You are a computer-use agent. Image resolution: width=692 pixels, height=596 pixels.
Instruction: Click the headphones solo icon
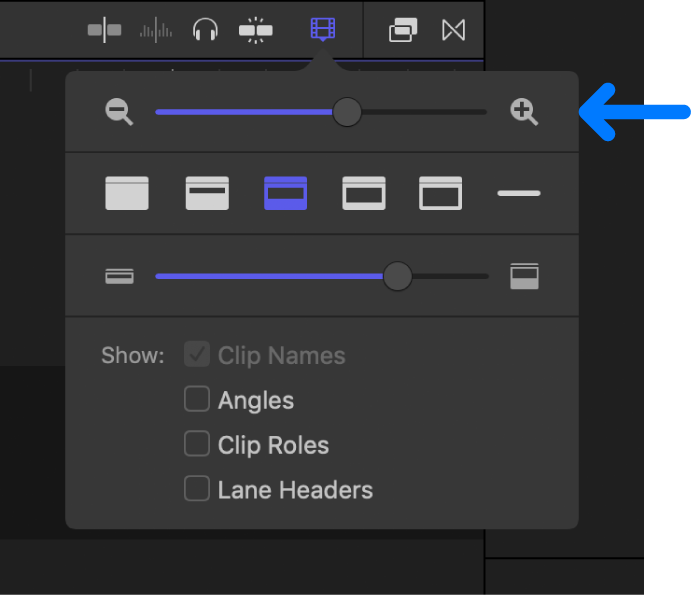(x=206, y=30)
